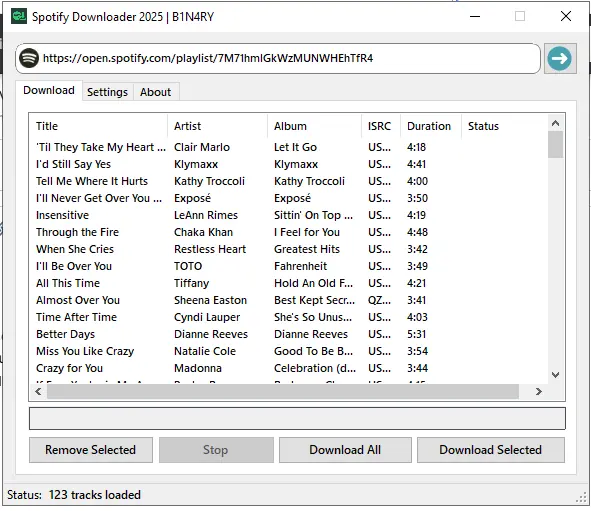Click artist Madonna cell

pos(198,368)
